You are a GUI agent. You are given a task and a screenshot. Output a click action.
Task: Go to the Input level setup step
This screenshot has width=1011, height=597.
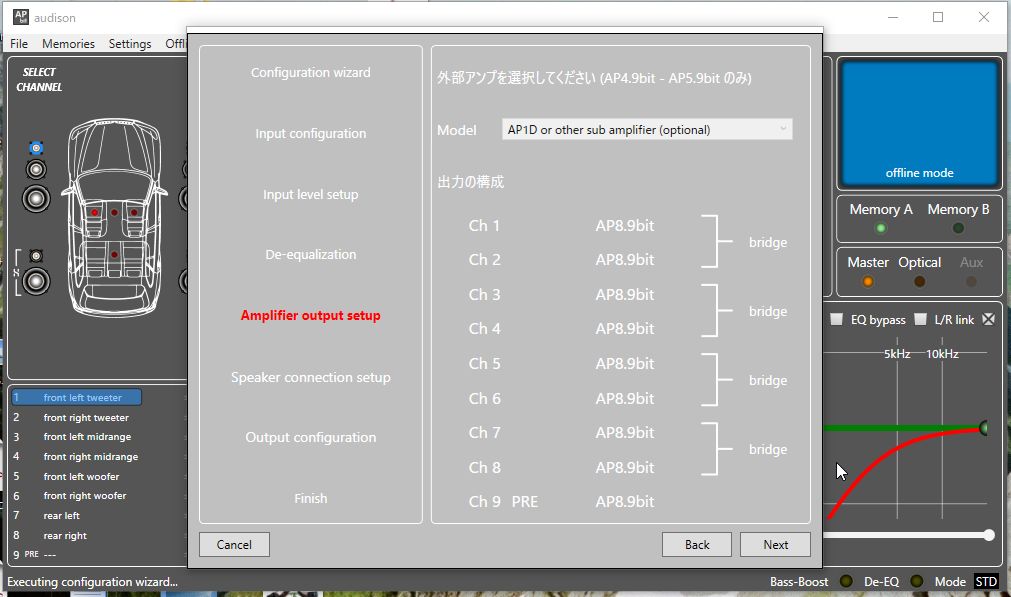pos(311,195)
